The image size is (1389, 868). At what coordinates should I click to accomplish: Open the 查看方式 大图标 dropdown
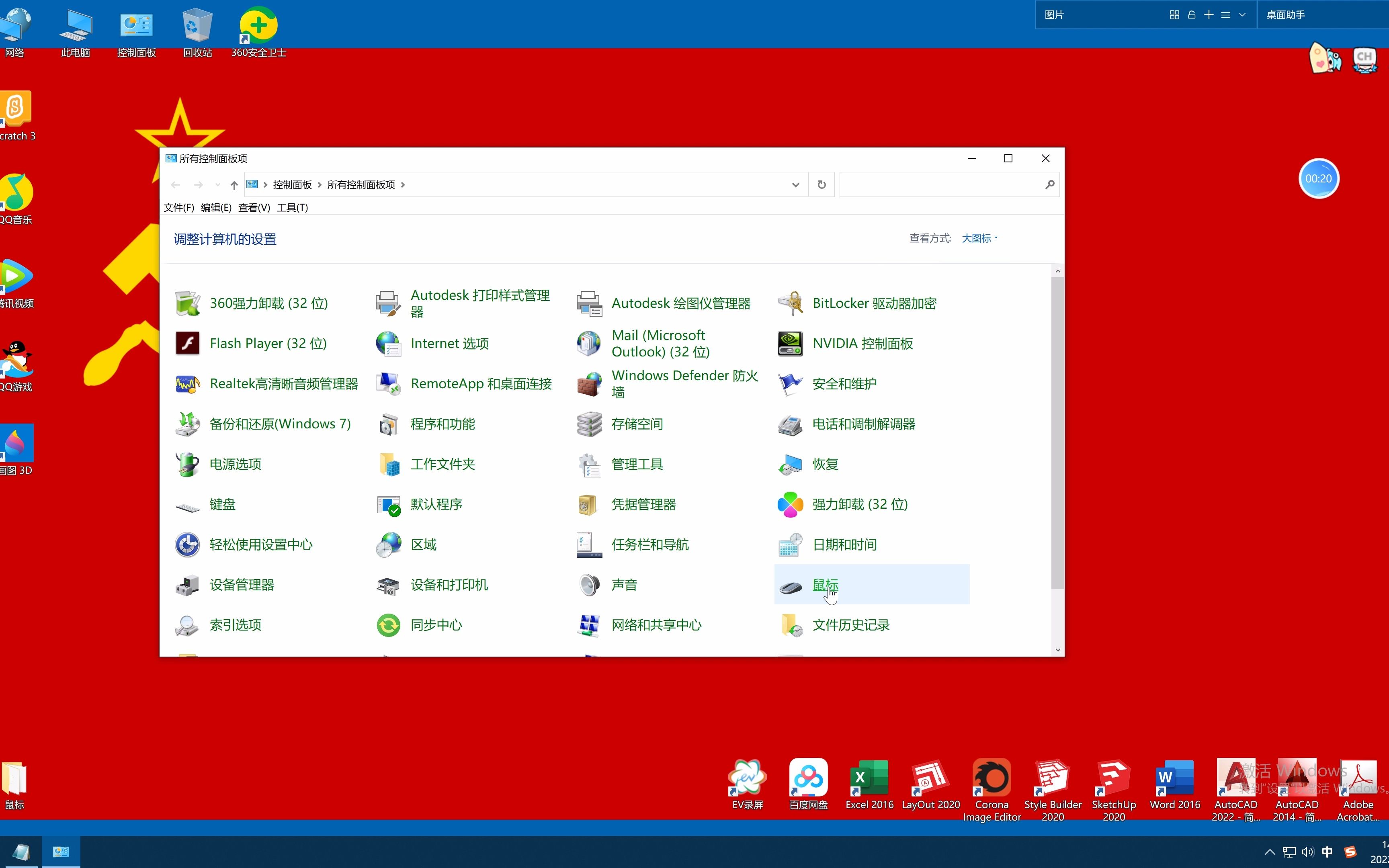pyautogui.click(x=979, y=238)
